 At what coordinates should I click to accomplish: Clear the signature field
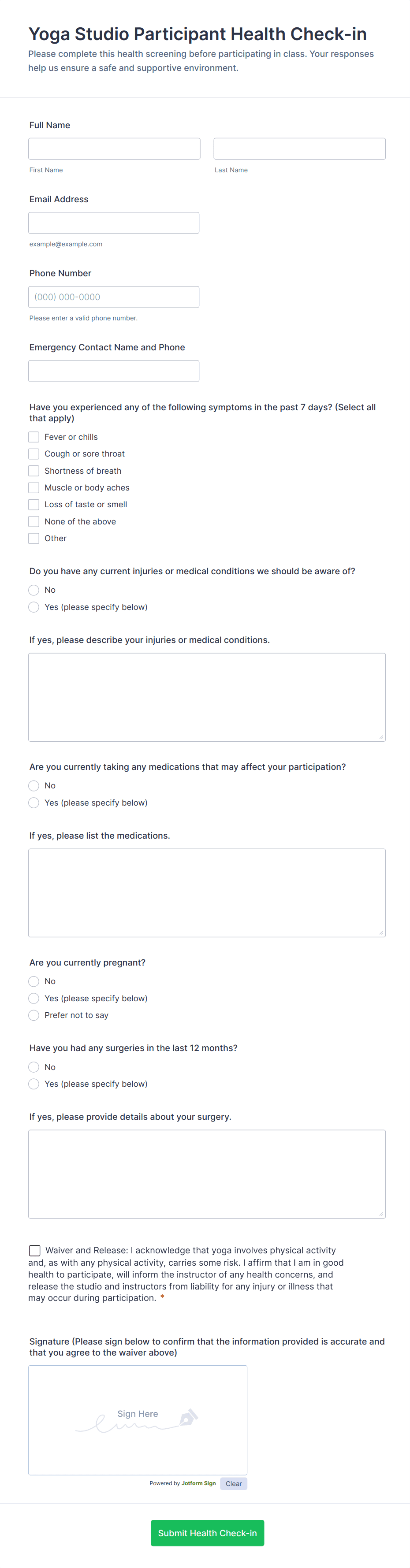(x=233, y=1483)
